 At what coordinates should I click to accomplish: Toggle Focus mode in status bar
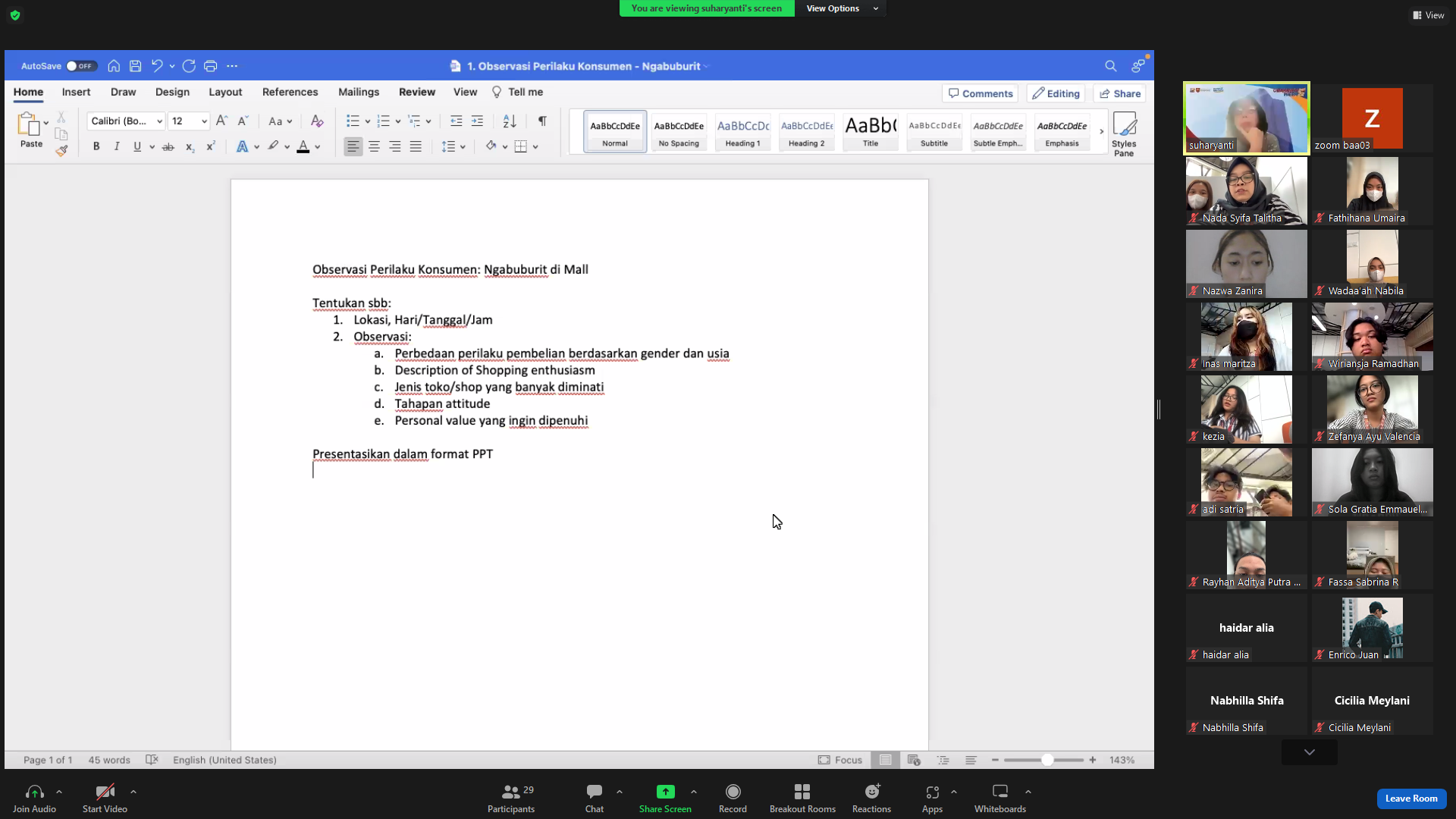coord(840,760)
